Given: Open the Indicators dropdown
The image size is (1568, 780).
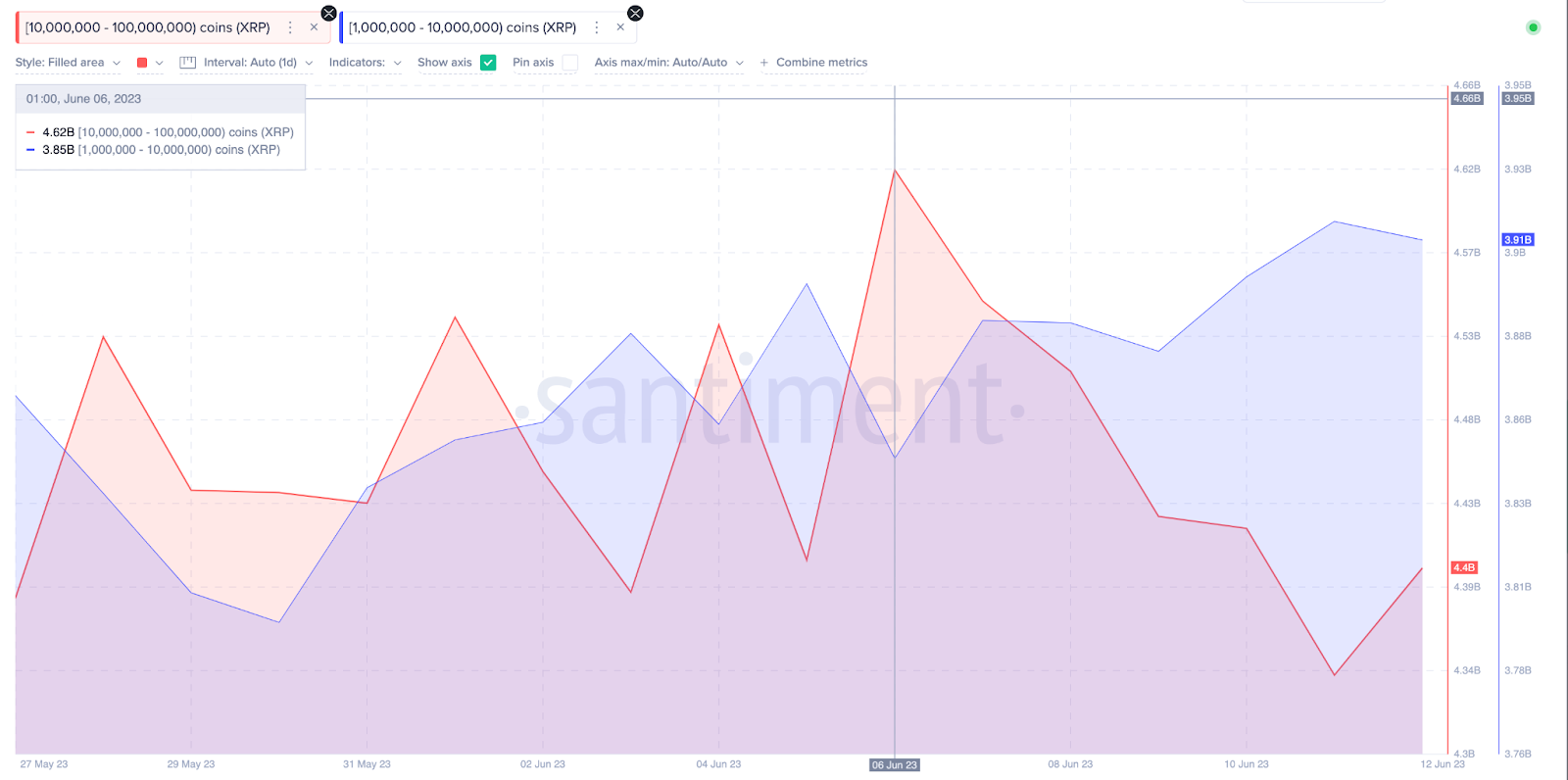Looking at the screenshot, I should click(x=366, y=63).
